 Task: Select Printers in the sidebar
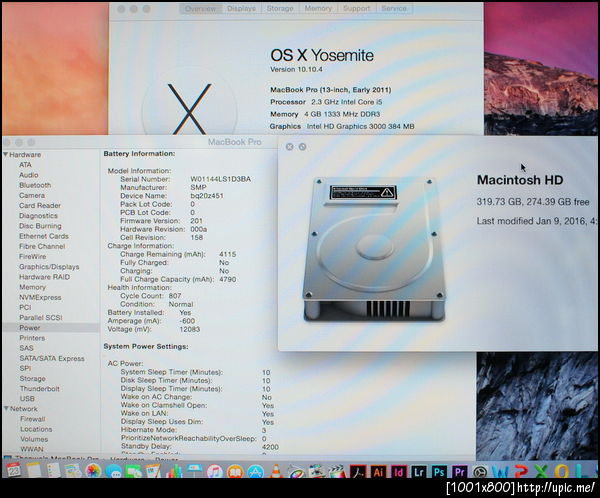pos(32,338)
